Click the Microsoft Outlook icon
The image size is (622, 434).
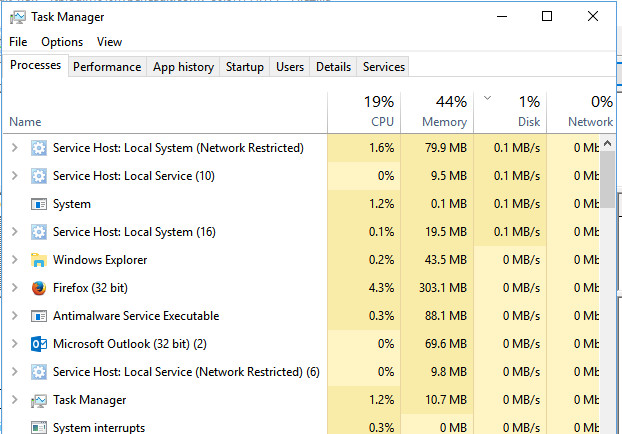click(39, 344)
